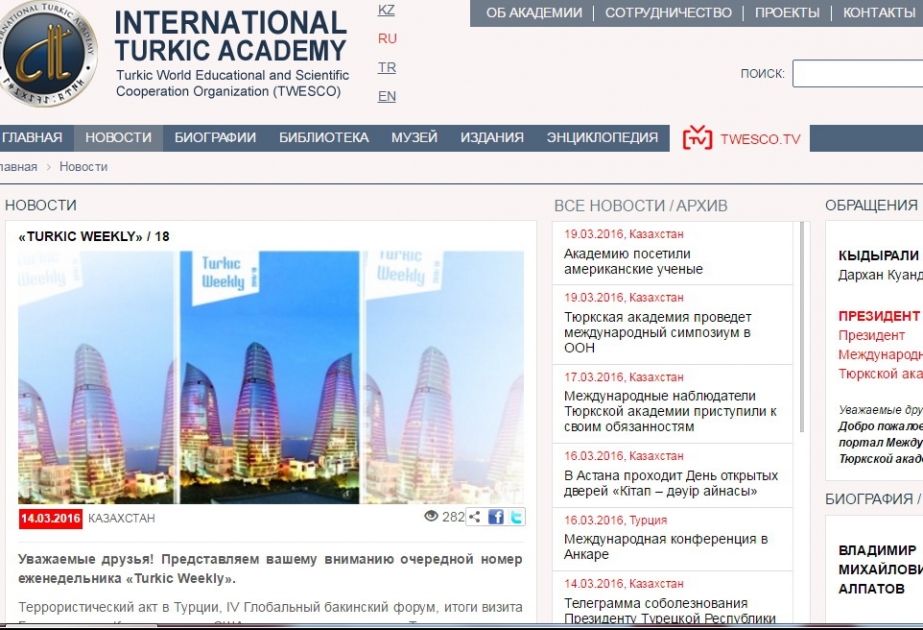Open the «TURKIC WEEKLY» / 18 article title
The height and width of the screenshot is (630, 923).
click(94, 237)
